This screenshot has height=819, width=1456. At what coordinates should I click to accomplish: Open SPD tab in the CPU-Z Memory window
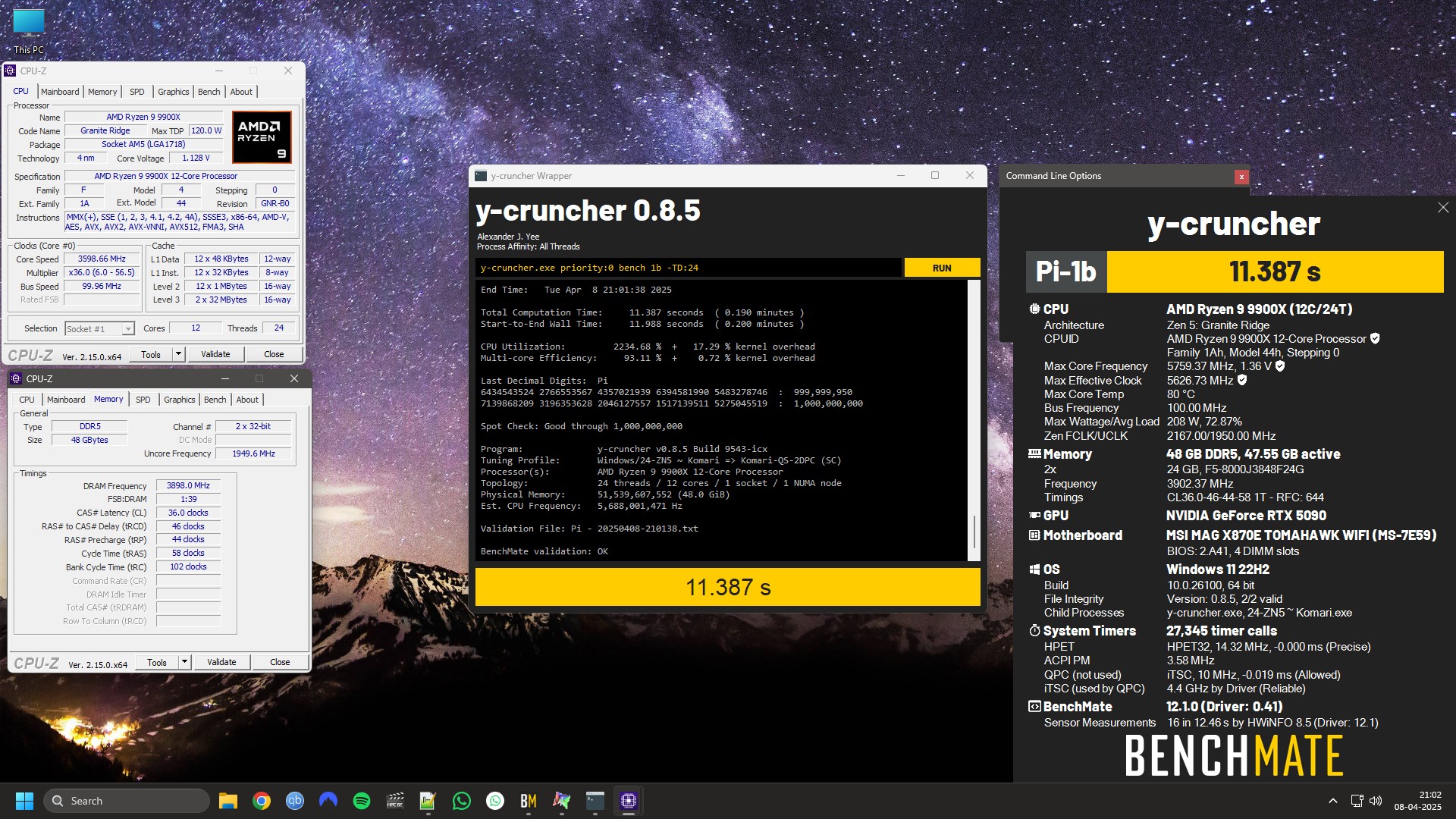point(143,400)
